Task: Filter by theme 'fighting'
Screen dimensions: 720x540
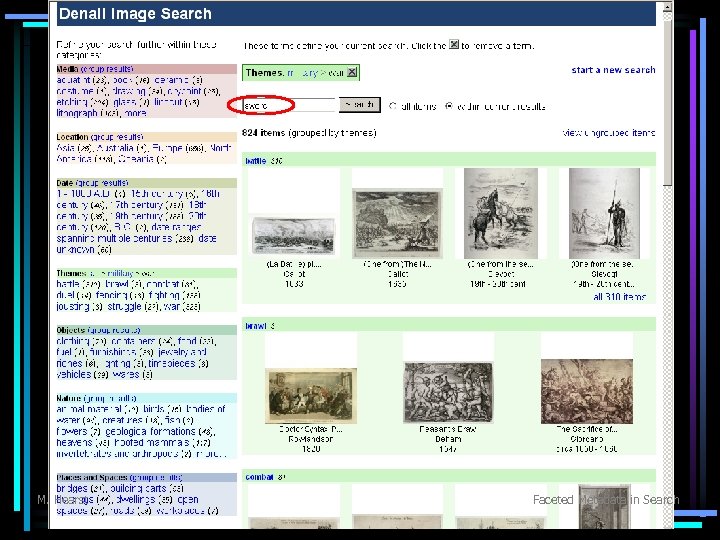Action: coord(164,295)
